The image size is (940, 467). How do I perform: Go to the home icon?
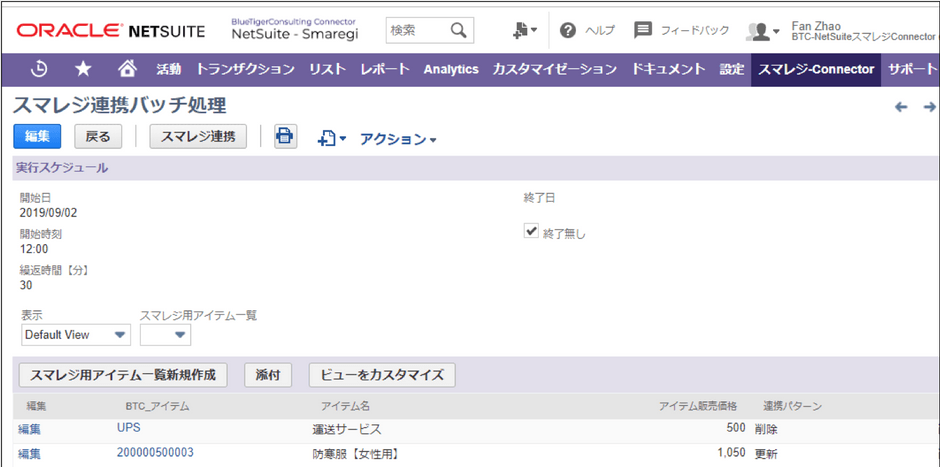tap(126, 70)
